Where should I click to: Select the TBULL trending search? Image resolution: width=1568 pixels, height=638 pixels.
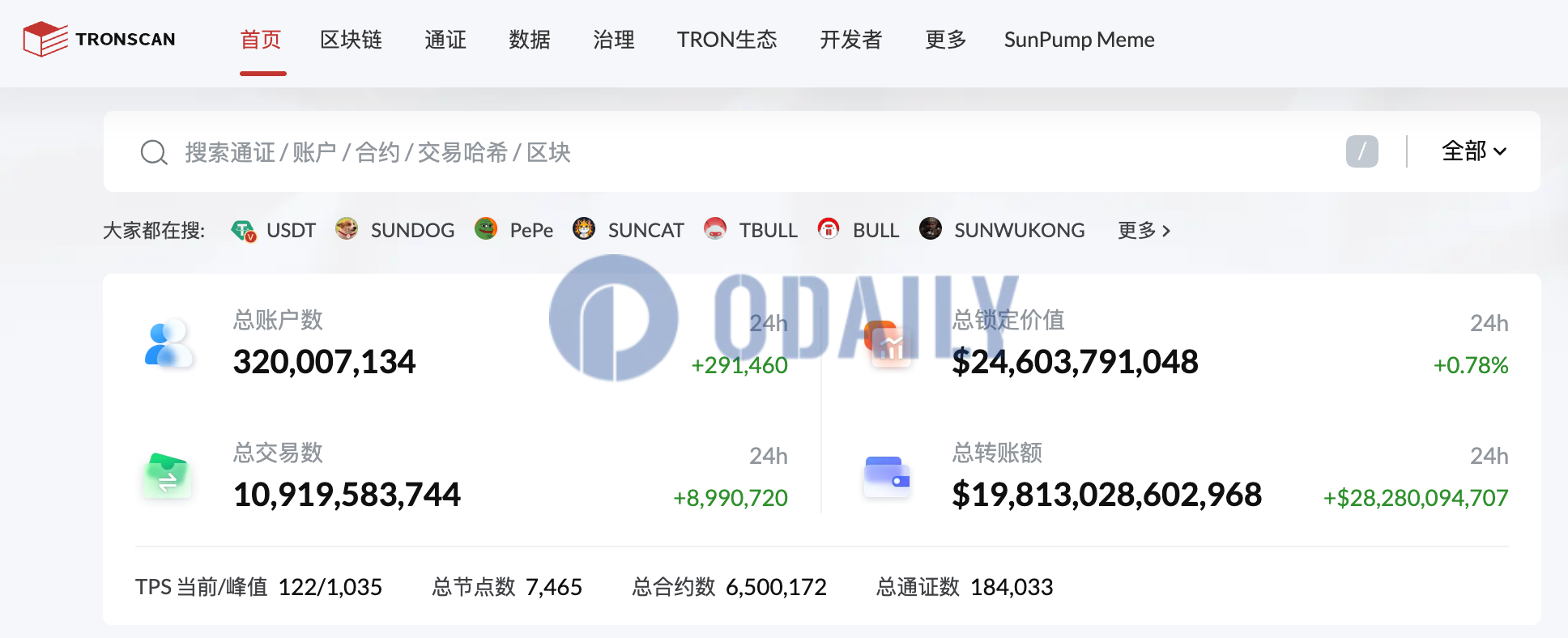pyautogui.click(x=768, y=231)
